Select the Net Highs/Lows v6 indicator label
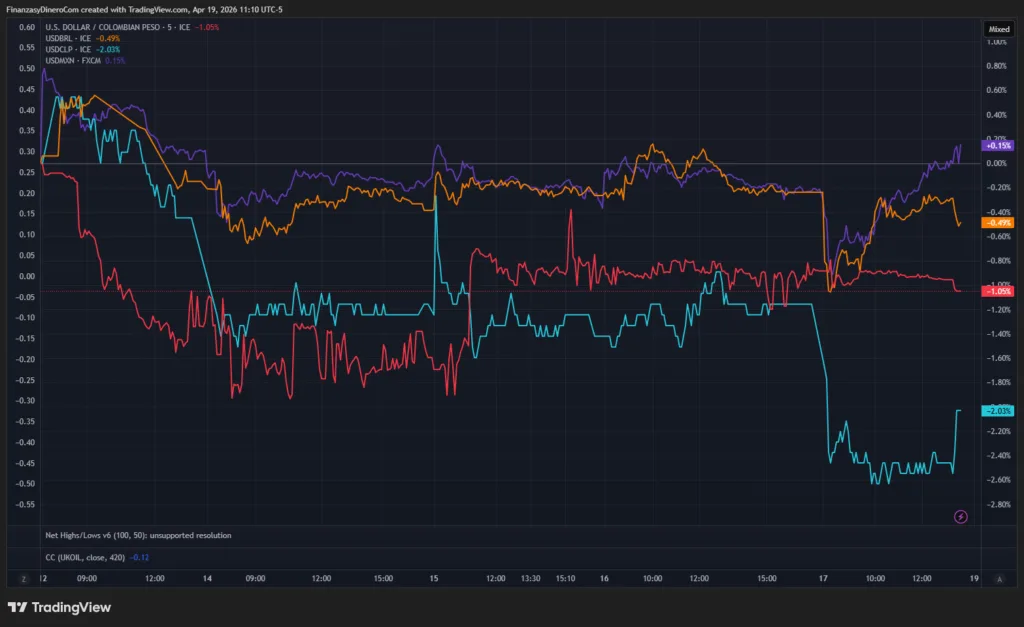Viewport: 1024px width, 627px height. pyautogui.click(x=138, y=535)
